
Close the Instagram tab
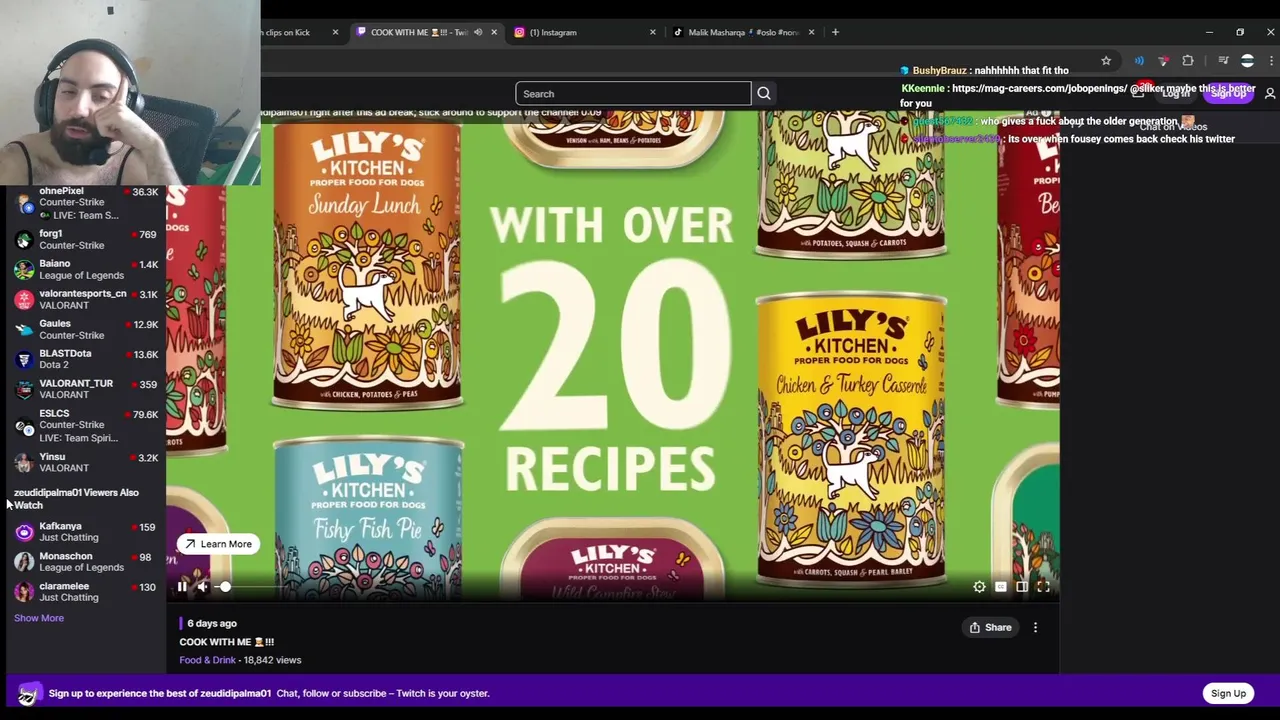(x=653, y=32)
